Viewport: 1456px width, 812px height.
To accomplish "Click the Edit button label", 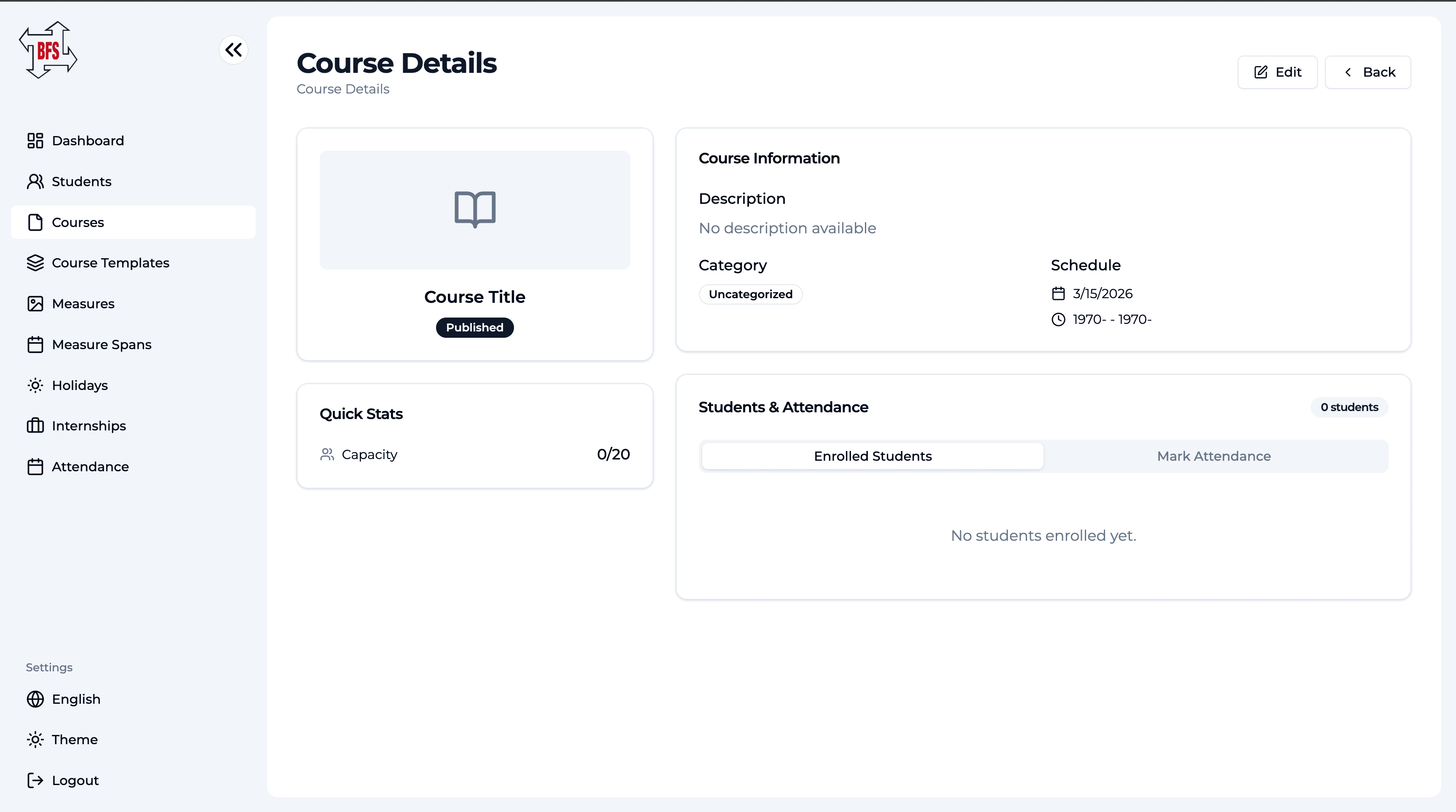I will point(1288,72).
